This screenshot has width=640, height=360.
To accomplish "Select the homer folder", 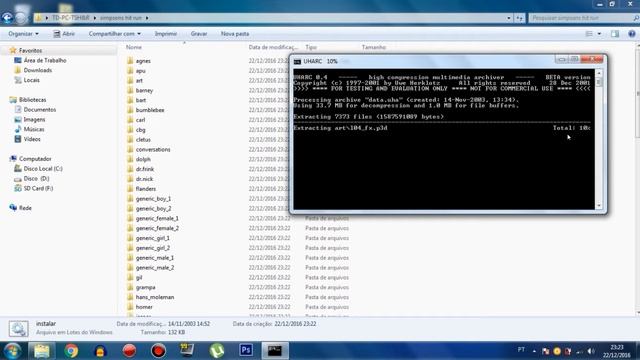I will pos(144,307).
